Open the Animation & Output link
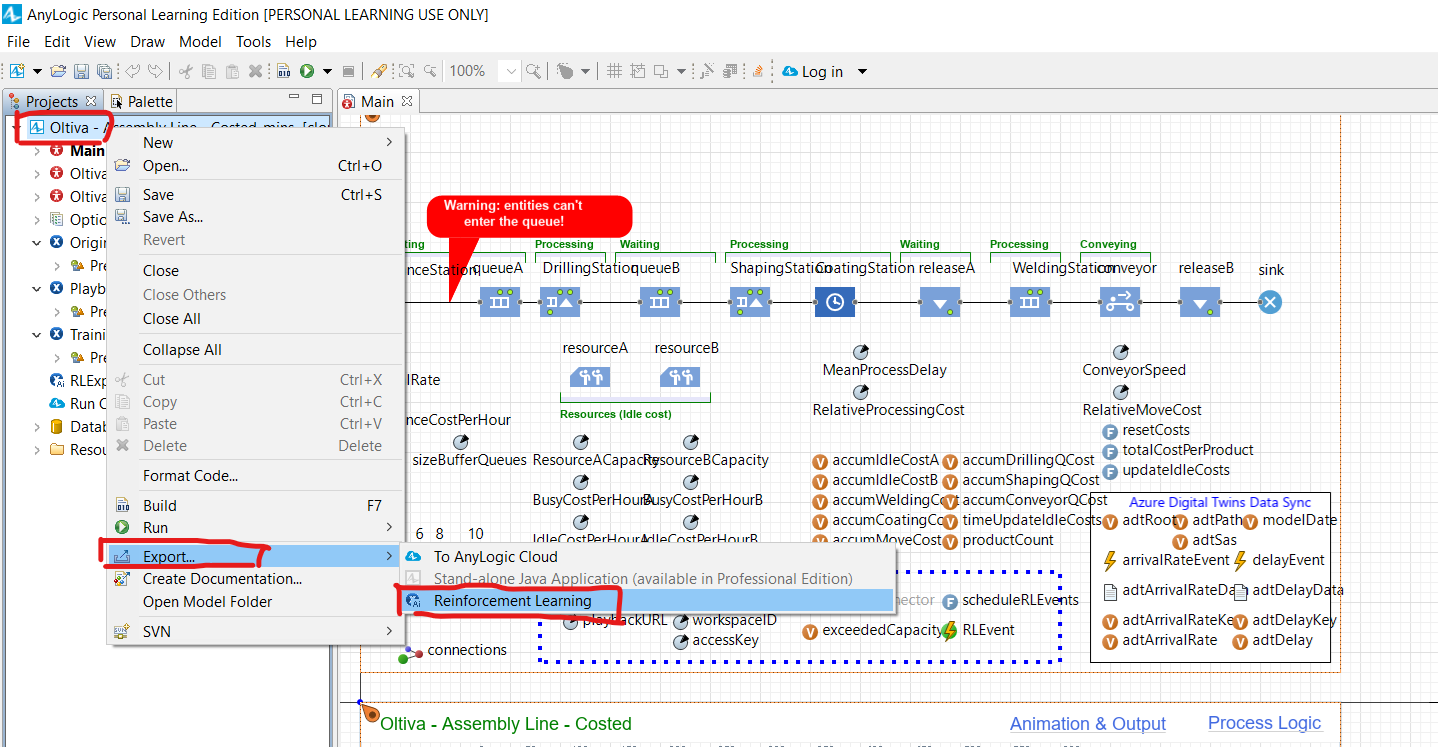This screenshot has width=1438, height=747. [x=1088, y=724]
